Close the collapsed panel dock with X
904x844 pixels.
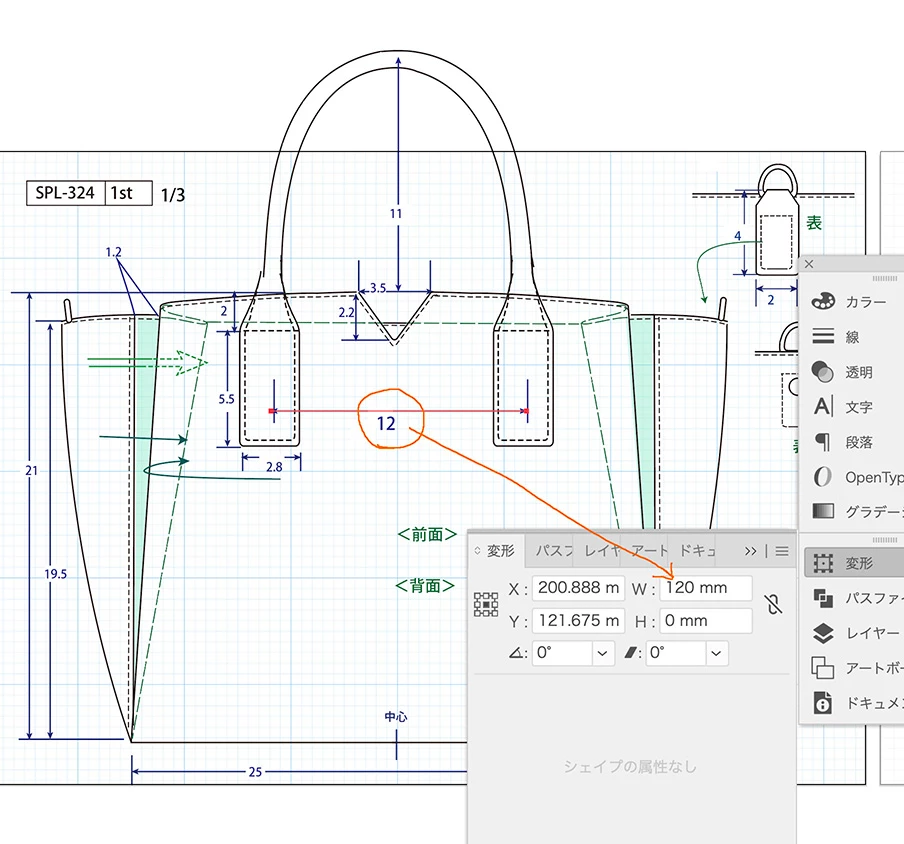click(x=809, y=264)
